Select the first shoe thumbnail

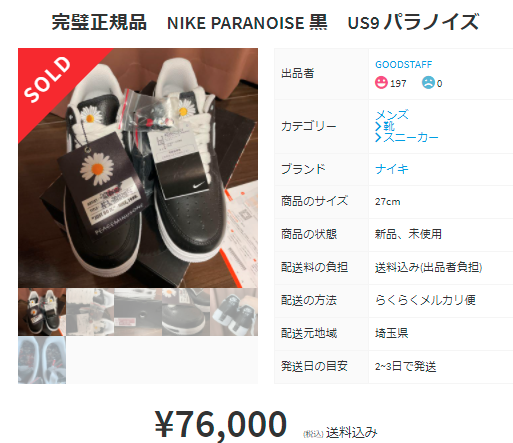tap(42, 312)
